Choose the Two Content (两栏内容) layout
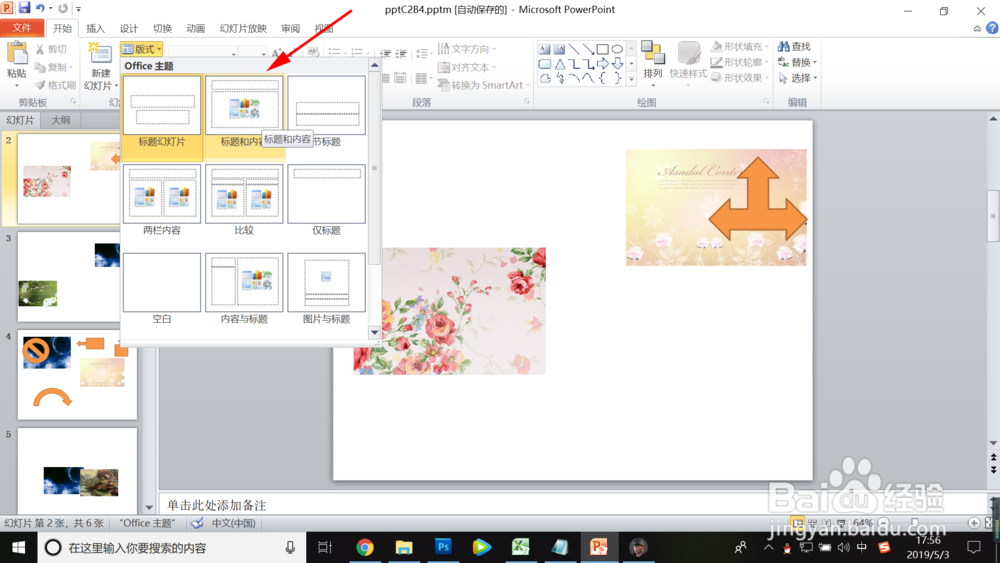 coord(162,200)
